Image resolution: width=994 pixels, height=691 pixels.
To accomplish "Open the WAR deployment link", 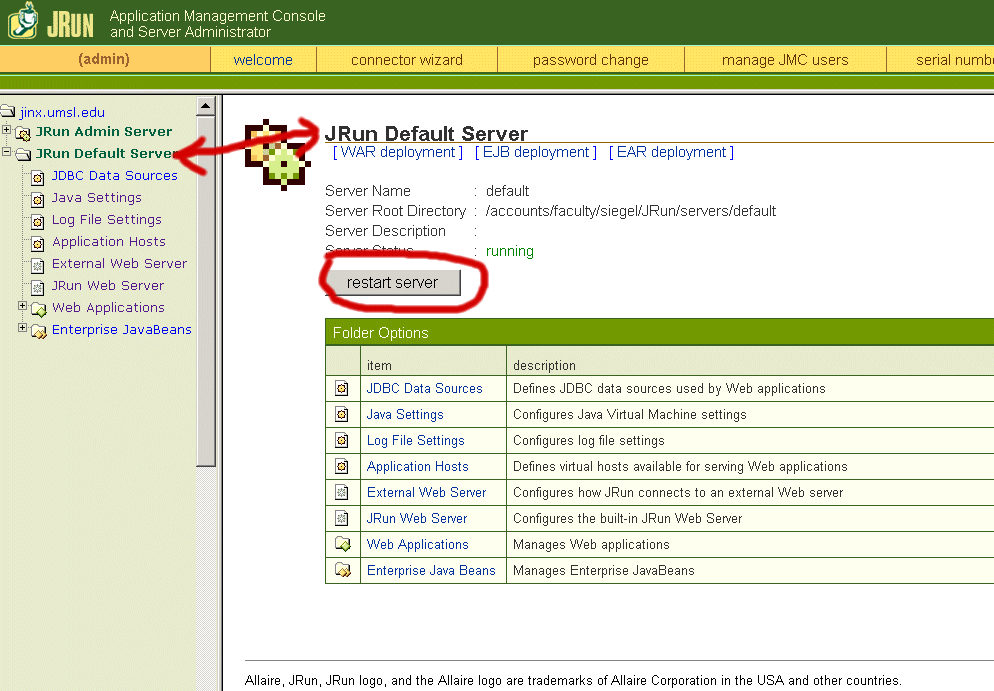I will (398, 153).
